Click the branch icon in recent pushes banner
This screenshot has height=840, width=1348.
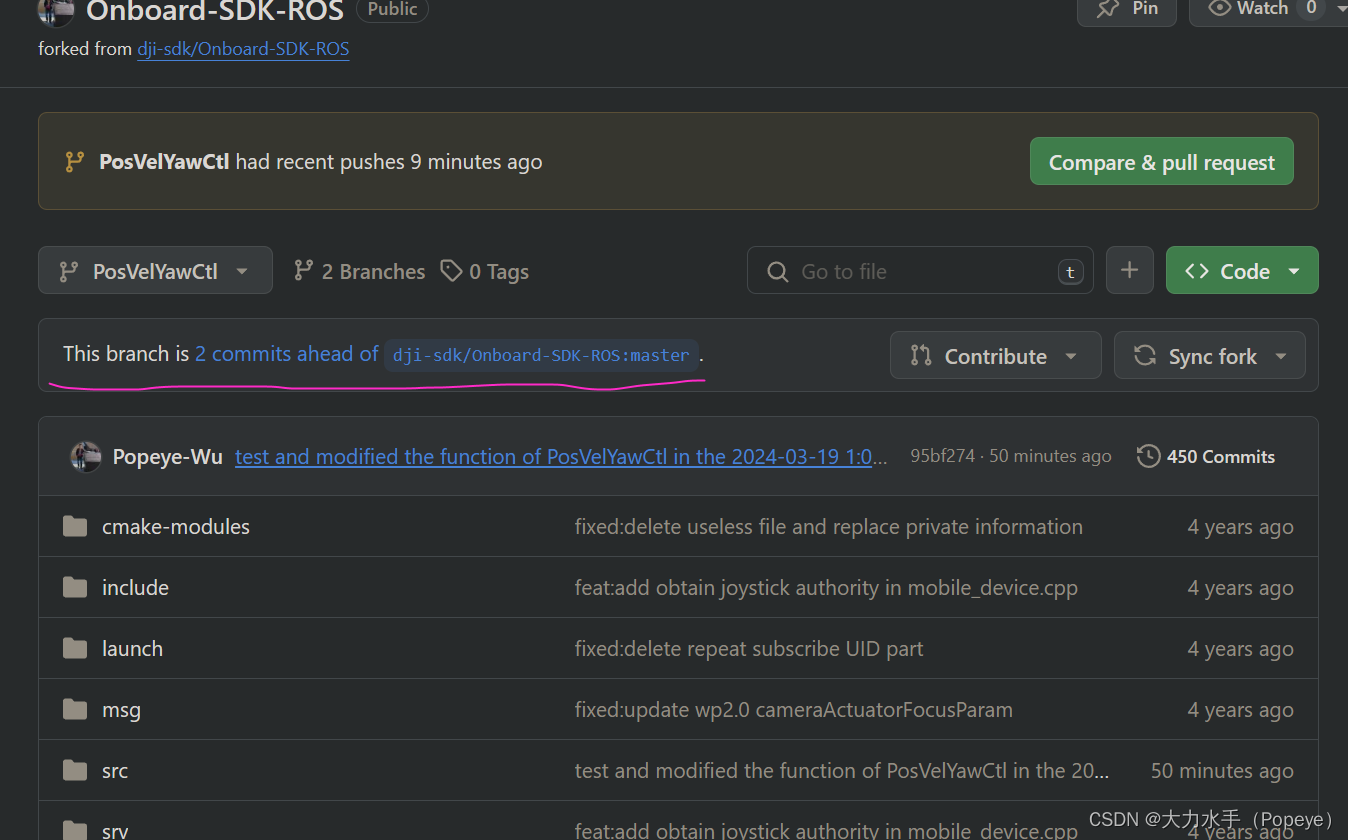74,161
